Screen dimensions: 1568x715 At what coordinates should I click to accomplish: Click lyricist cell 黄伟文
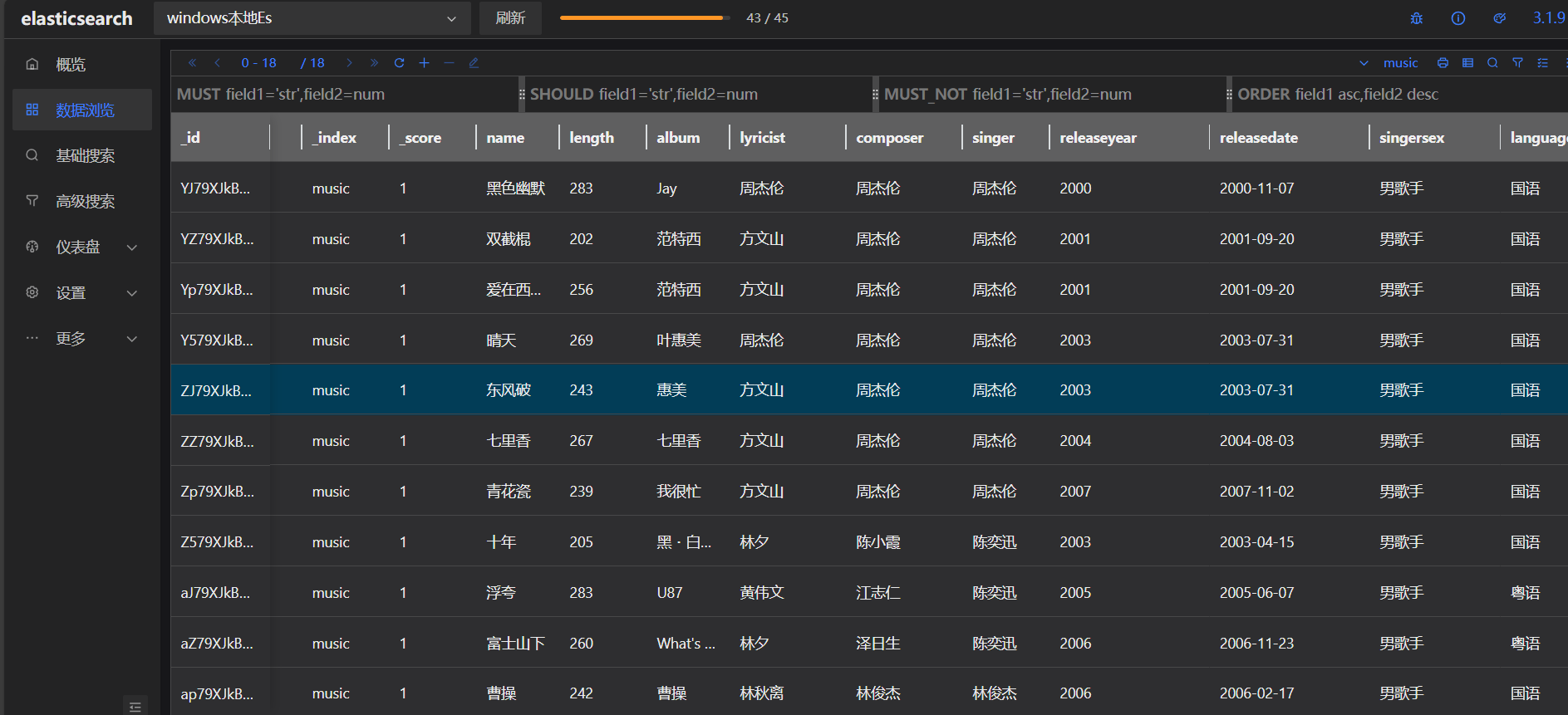pyautogui.click(x=762, y=593)
